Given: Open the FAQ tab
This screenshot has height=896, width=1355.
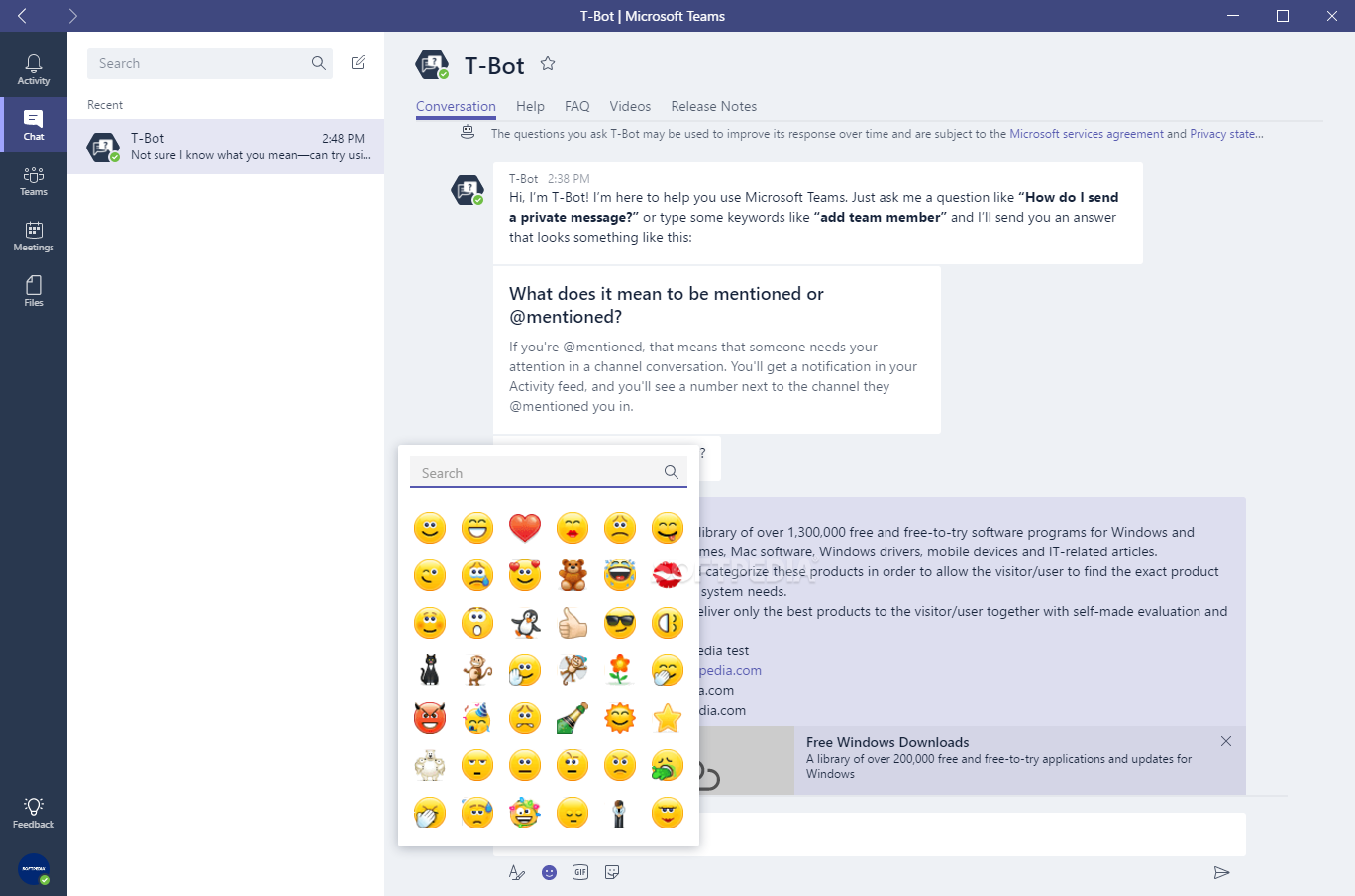Looking at the screenshot, I should pyautogui.click(x=577, y=106).
